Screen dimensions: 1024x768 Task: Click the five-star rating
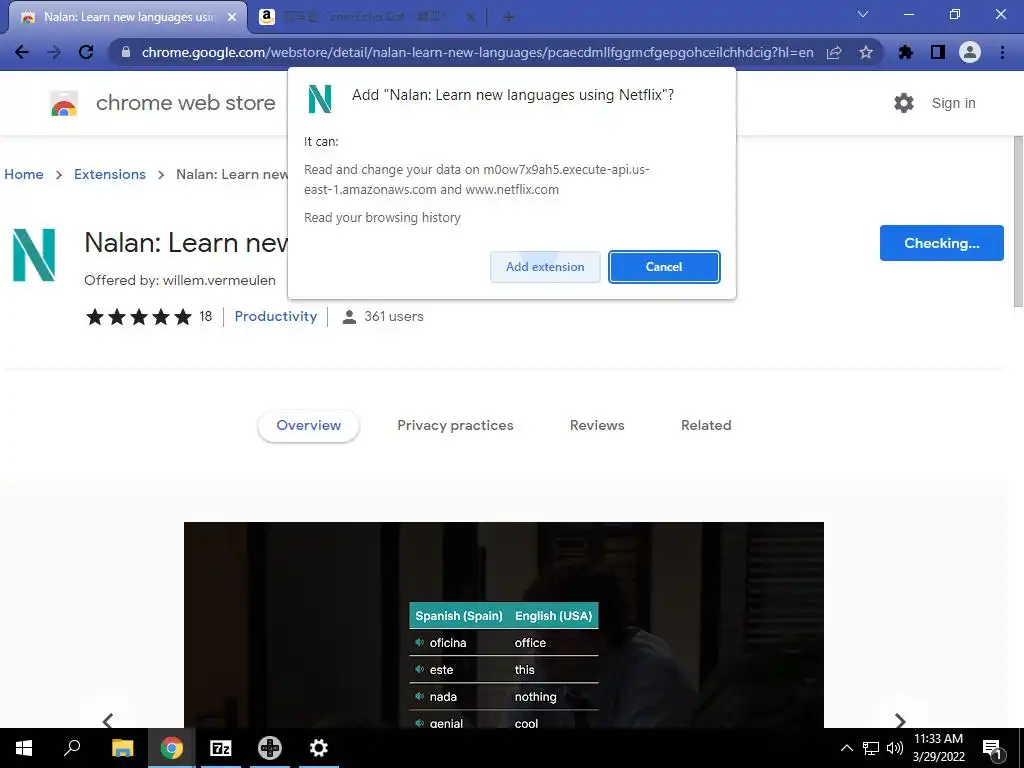[138, 317]
